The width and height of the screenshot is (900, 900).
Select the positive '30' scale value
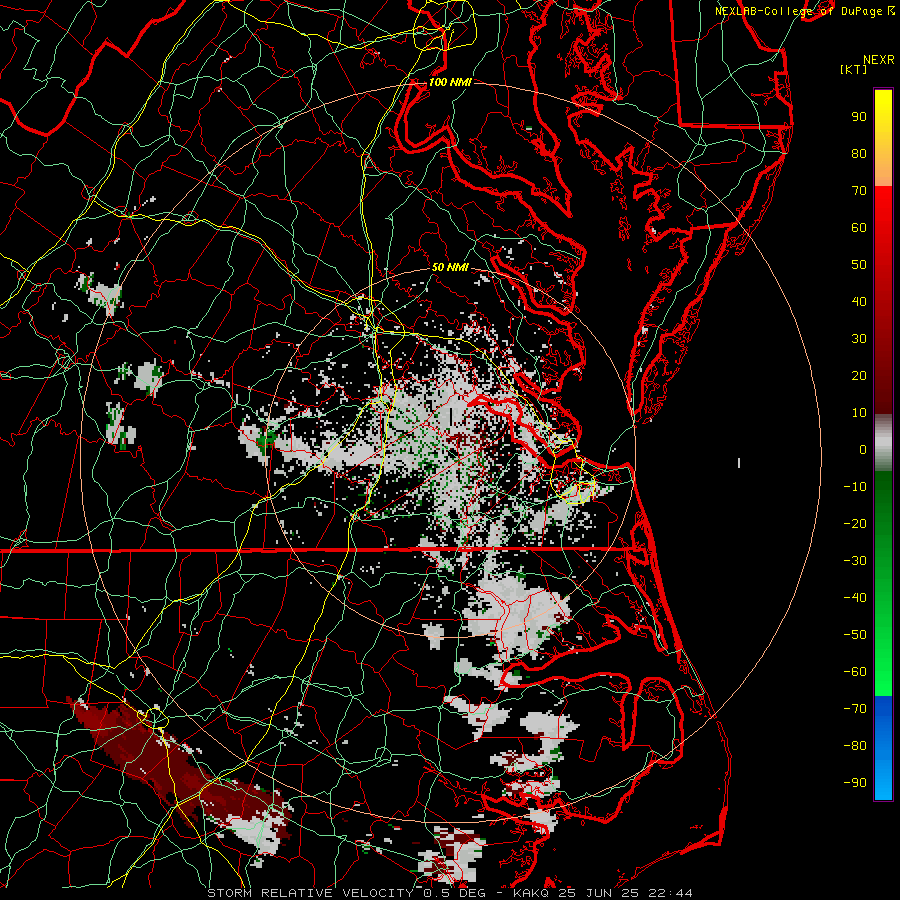859,339
